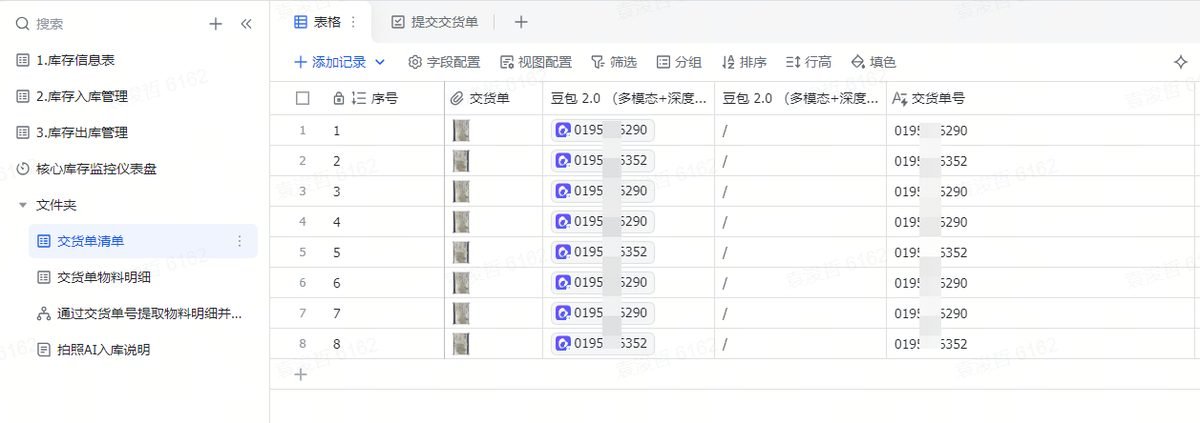Image resolution: width=1200 pixels, height=423 pixels.
Task: Click the AI result tag in row 7
Action: tap(602, 313)
